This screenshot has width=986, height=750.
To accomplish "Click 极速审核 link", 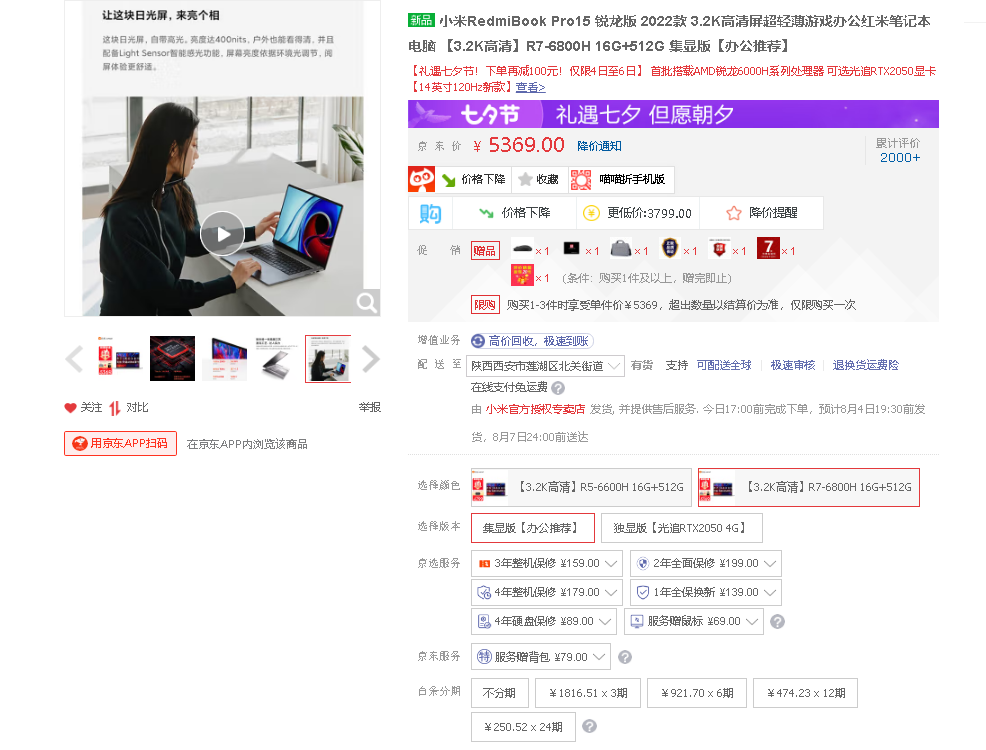I will [792, 365].
